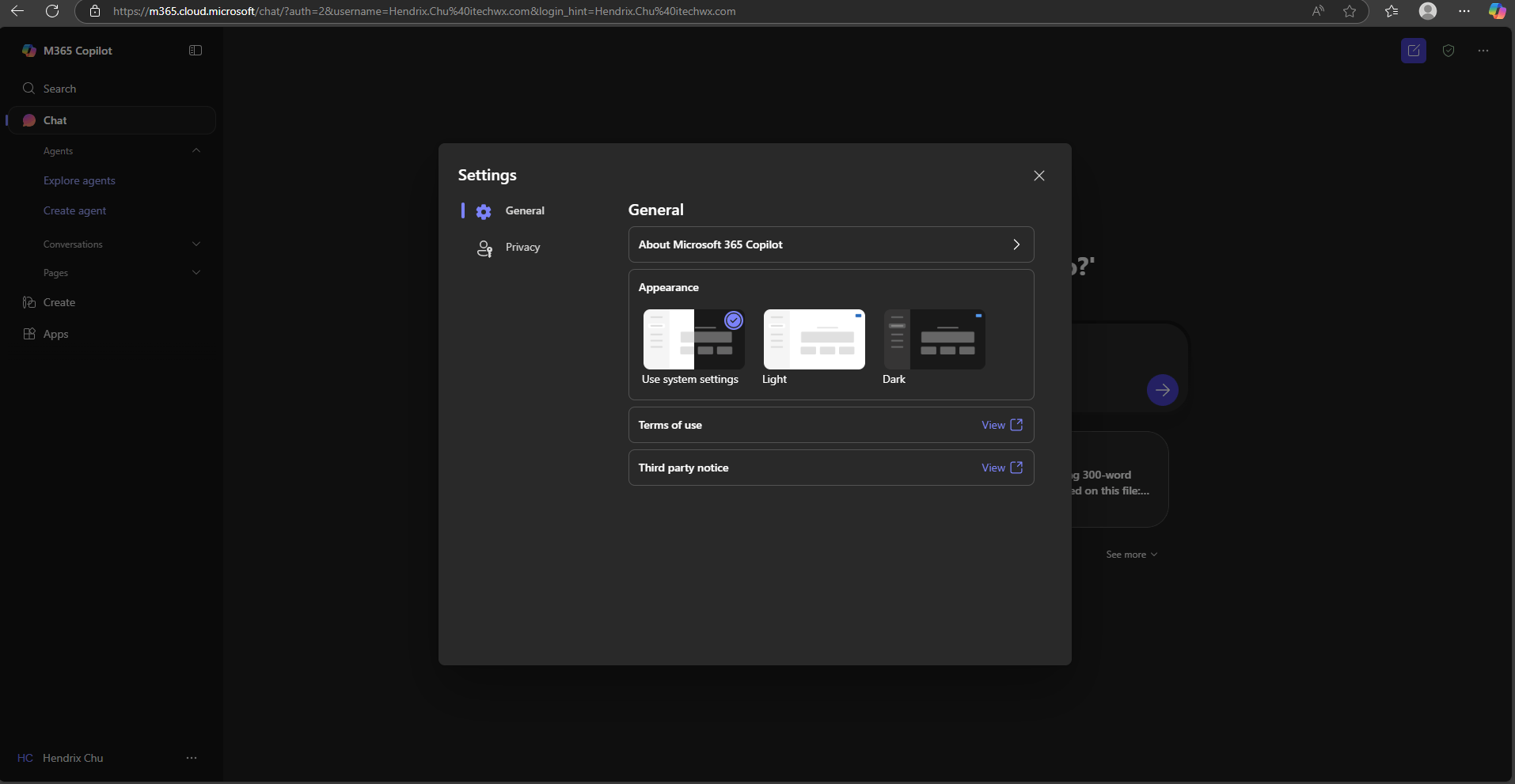The height and width of the screenshot is (784, 1515).
Task: Click the Terms of use external link icon
Action: coord(1017,425)
